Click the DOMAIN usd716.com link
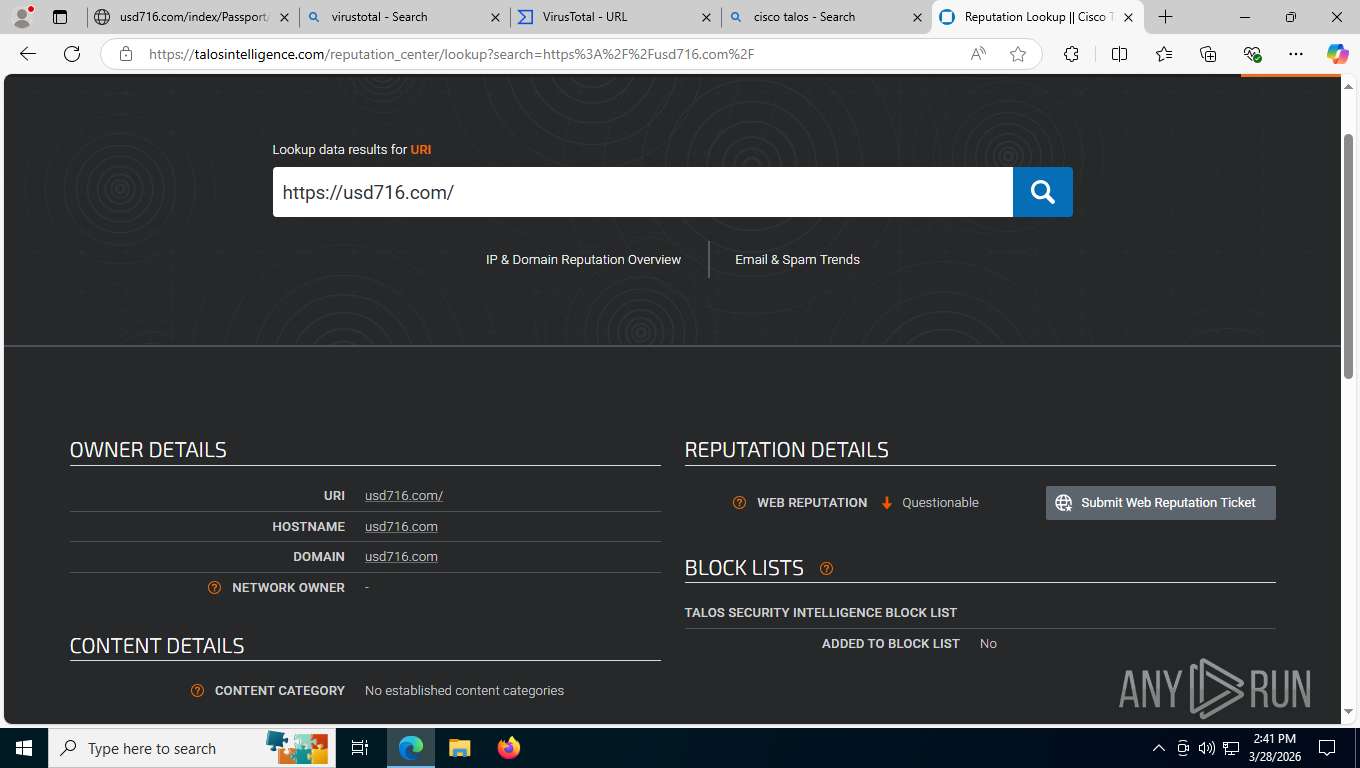 401,557
